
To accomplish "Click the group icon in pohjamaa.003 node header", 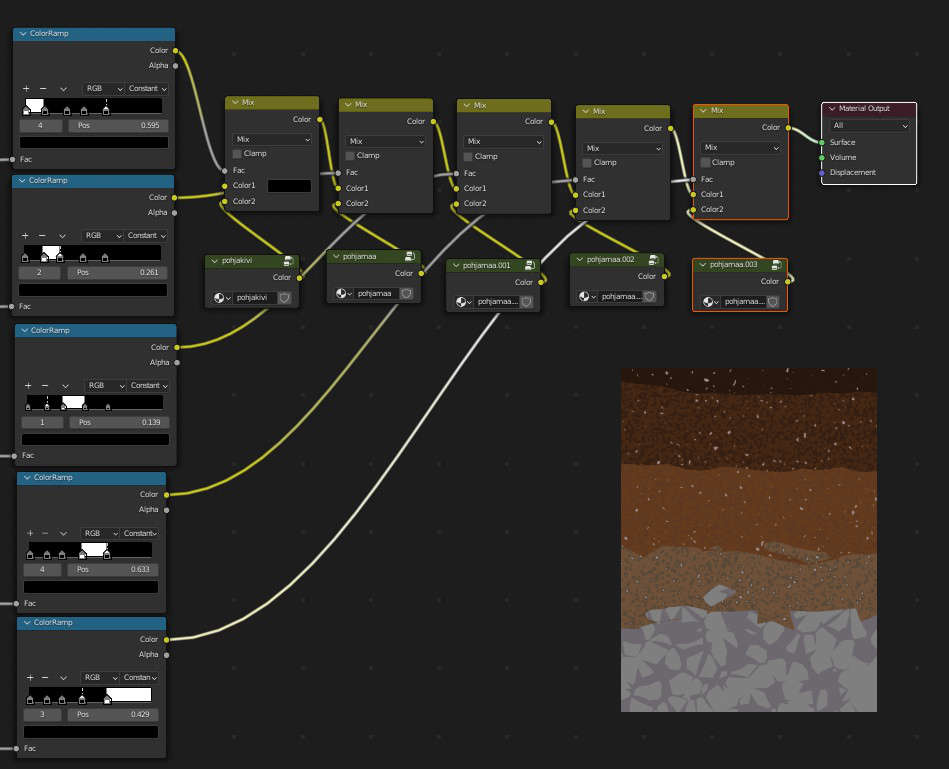I will click(x=777, y=265).
